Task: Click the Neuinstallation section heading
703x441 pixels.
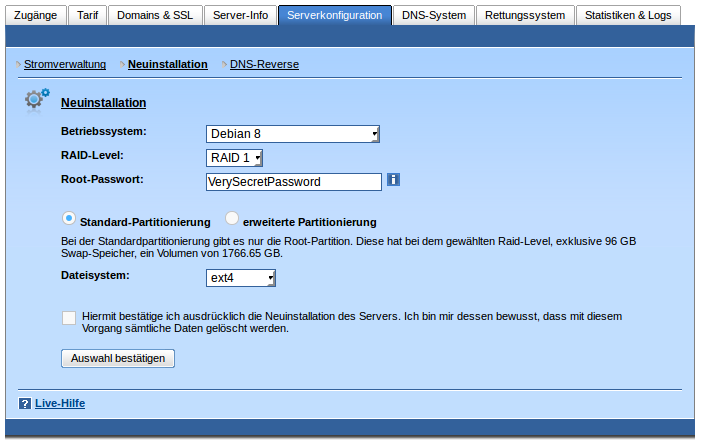Action: pos(104,103)
